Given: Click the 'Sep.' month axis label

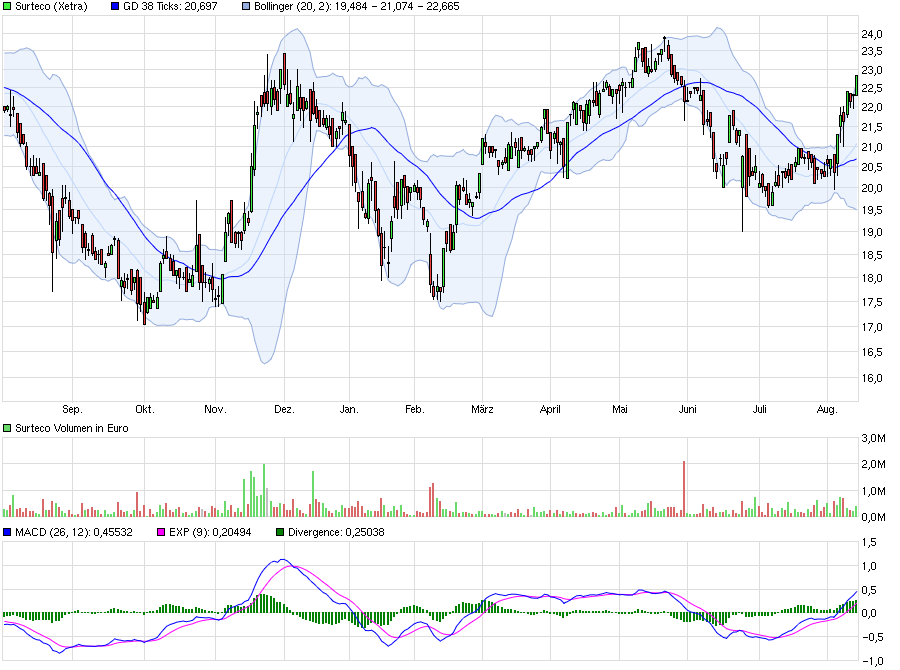Looking at the screenshot, I should 72,409.
